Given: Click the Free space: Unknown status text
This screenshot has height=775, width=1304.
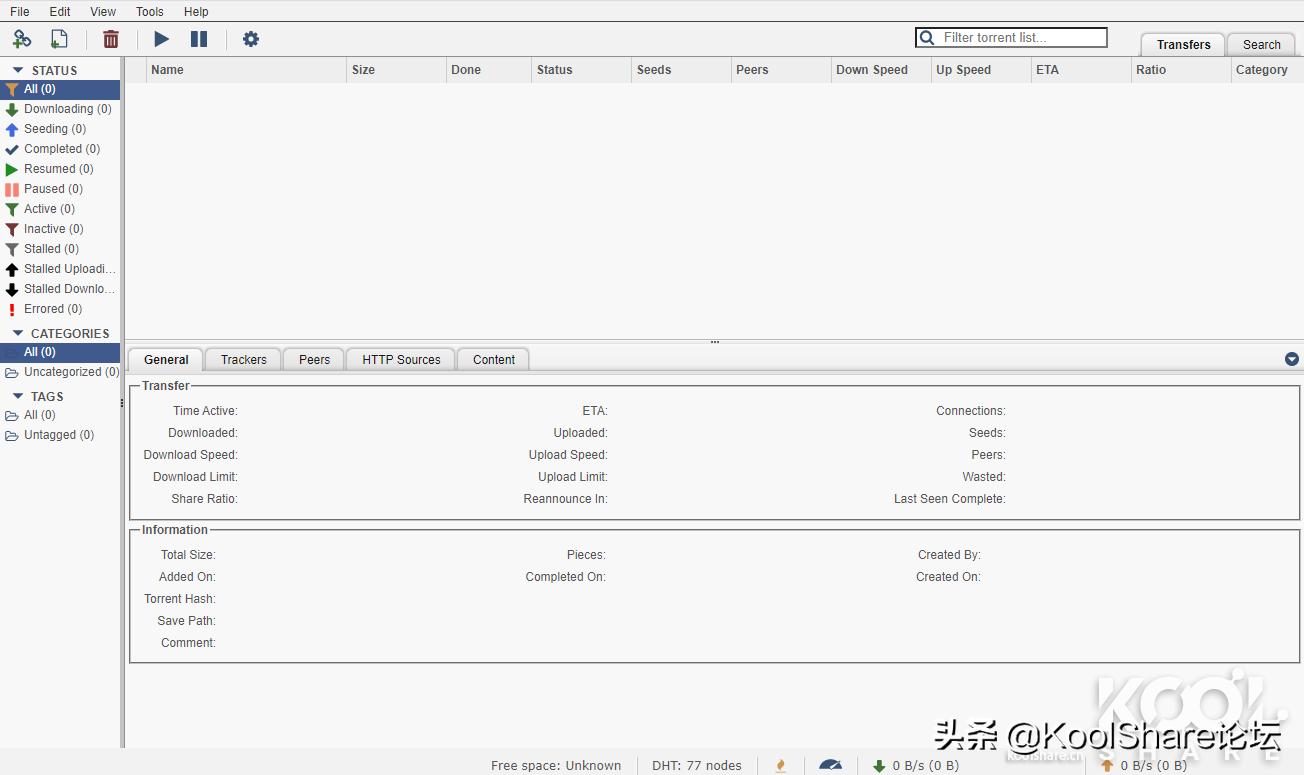Looking at the screenshot, I should click(x=556, y=766).
